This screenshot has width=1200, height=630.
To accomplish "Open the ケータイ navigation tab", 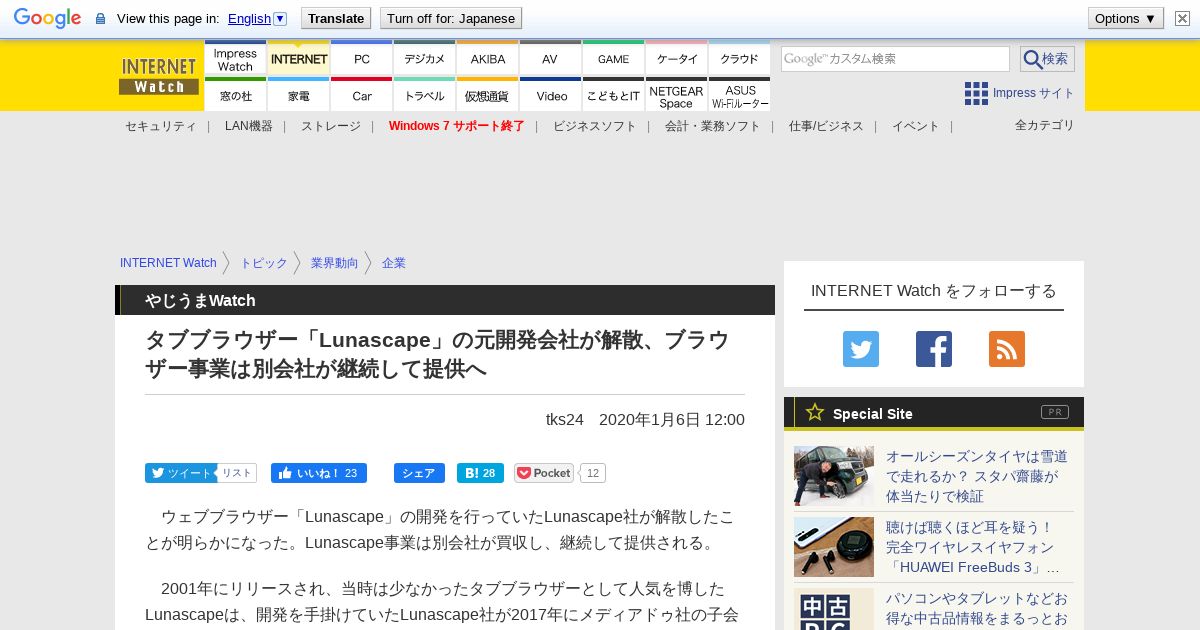I will (676, 60).
